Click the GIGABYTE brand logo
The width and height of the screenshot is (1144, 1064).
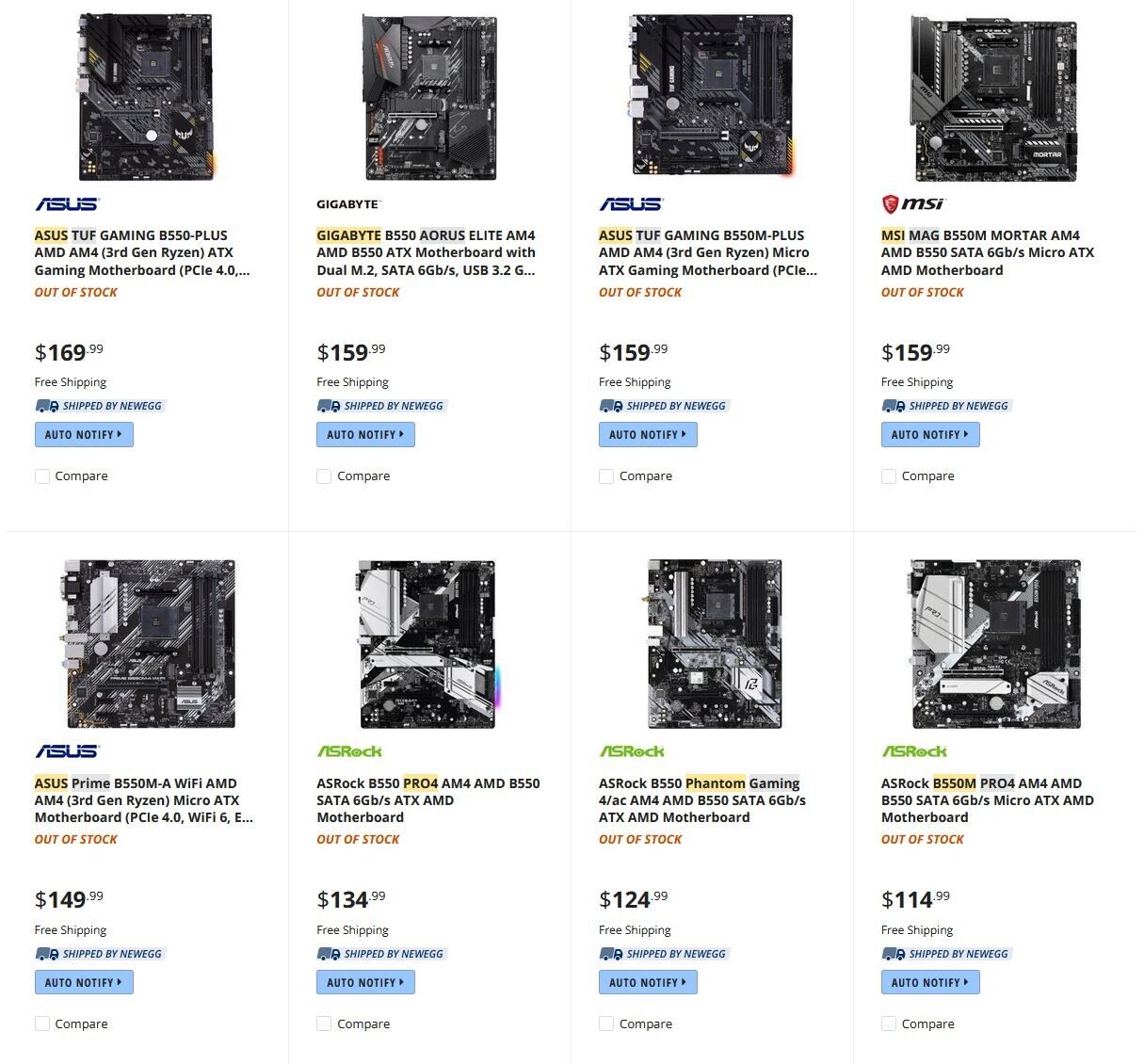347,204
